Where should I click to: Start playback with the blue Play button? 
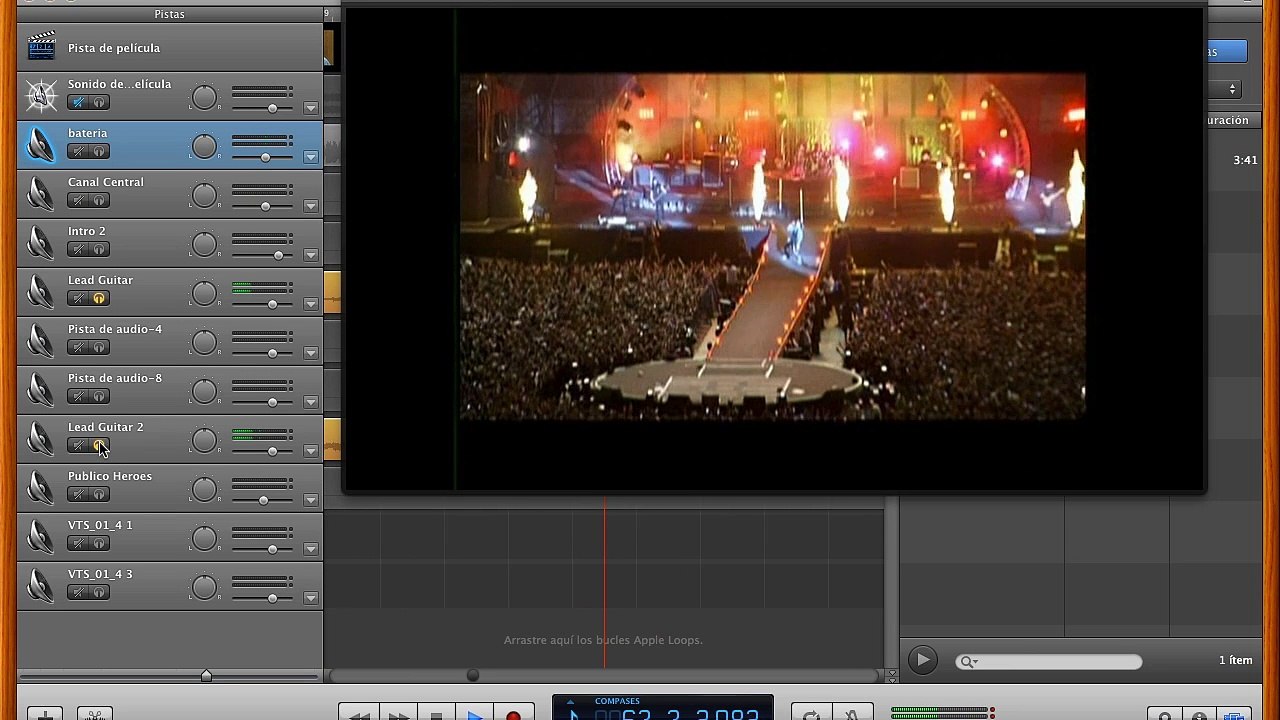[475, 714]
